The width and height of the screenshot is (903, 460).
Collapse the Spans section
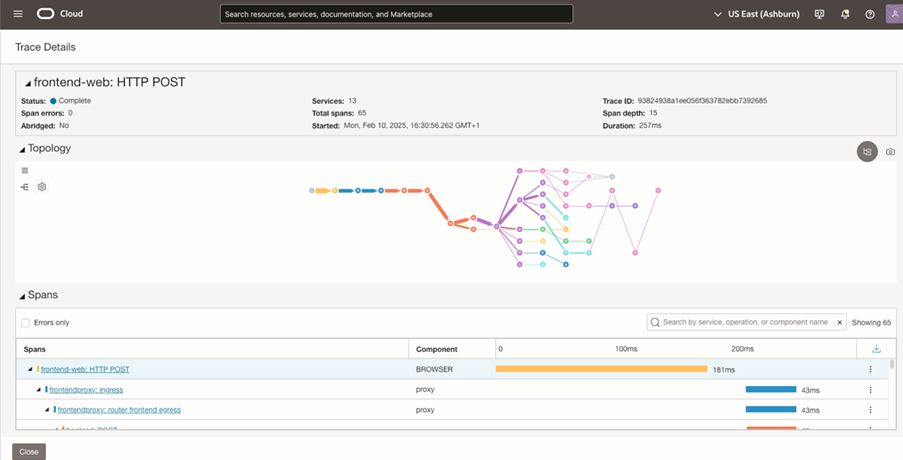pos(22,296)
